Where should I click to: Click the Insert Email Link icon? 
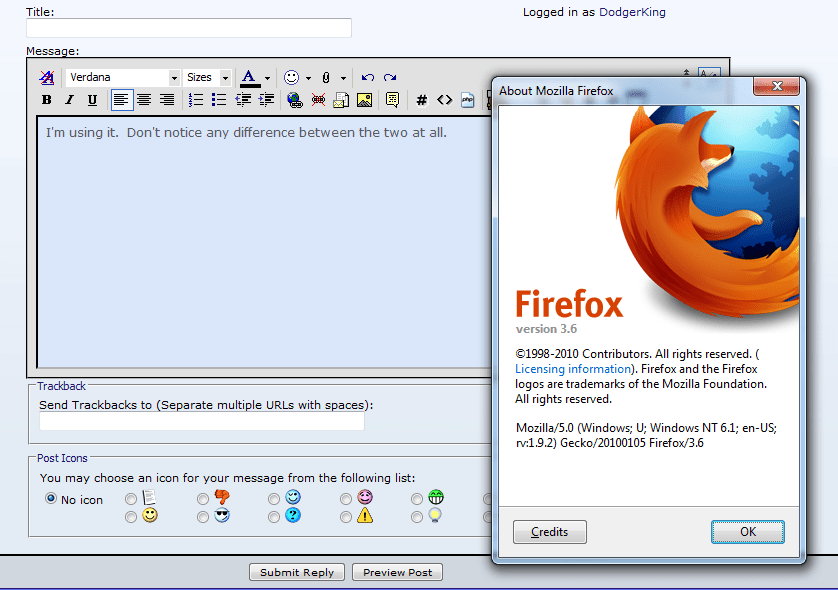click(341, 100)
